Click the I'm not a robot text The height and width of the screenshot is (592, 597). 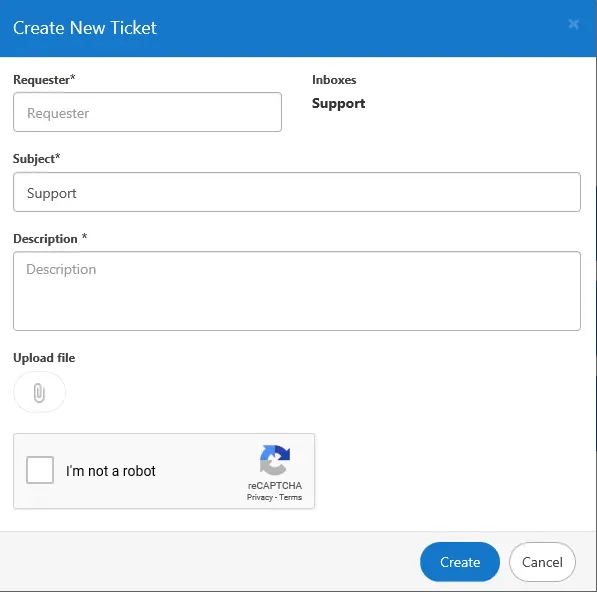111,471
